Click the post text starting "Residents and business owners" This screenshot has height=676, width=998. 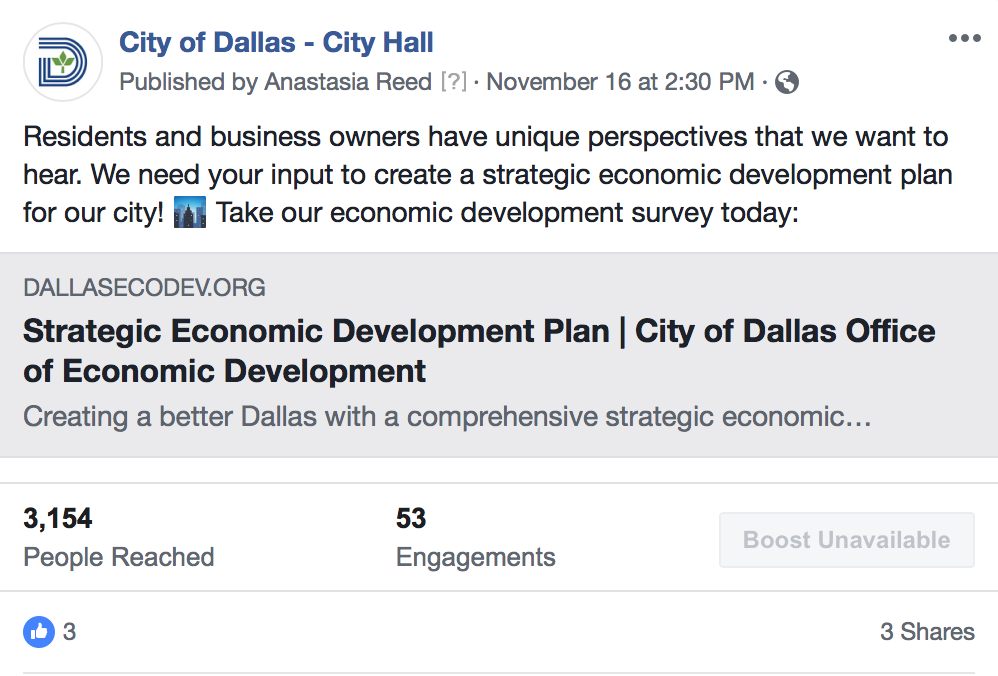(485, 175)
